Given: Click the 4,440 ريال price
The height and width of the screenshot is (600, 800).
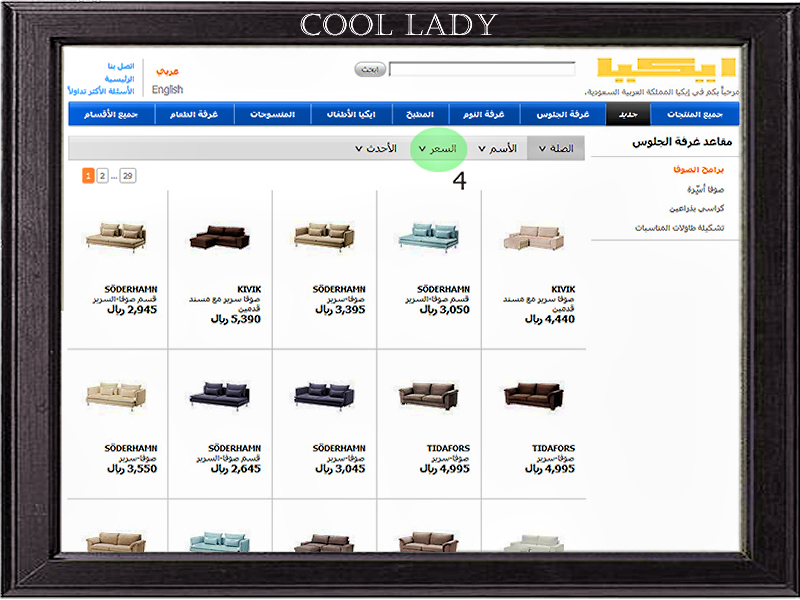Looking at the screenshot, I should click(550, 319).
